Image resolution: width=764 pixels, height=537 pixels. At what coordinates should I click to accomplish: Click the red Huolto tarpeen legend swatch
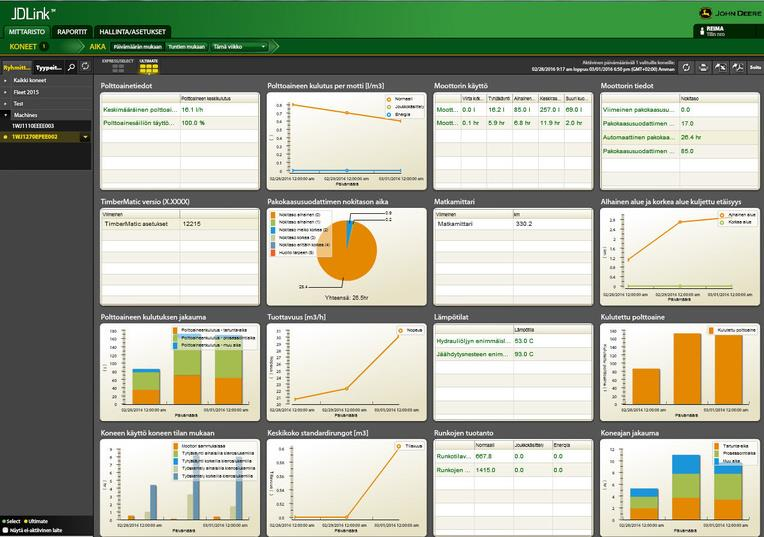[273, 253]
